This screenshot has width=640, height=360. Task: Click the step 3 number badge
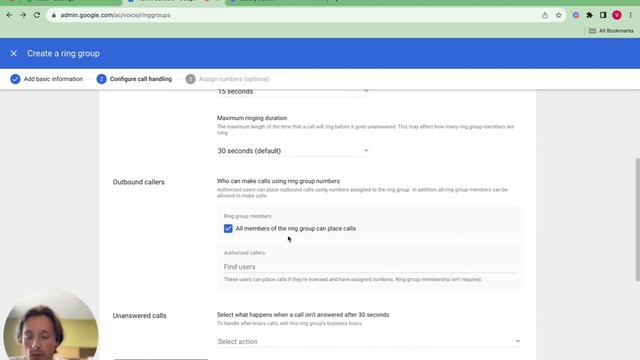click(190, 79)
